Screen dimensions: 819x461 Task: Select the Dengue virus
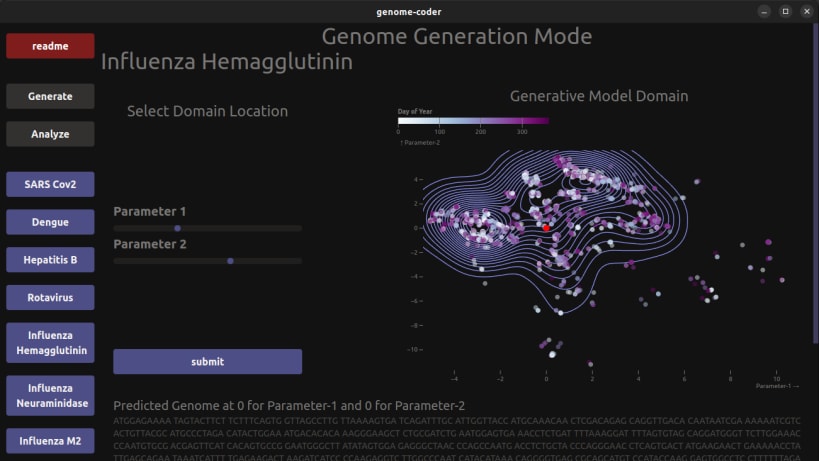(50, 222)
